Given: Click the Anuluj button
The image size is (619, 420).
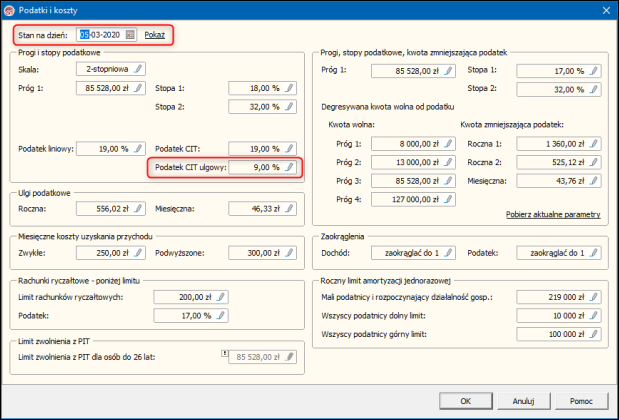Looking at the screenshot, I should click(x=523, y=401).
